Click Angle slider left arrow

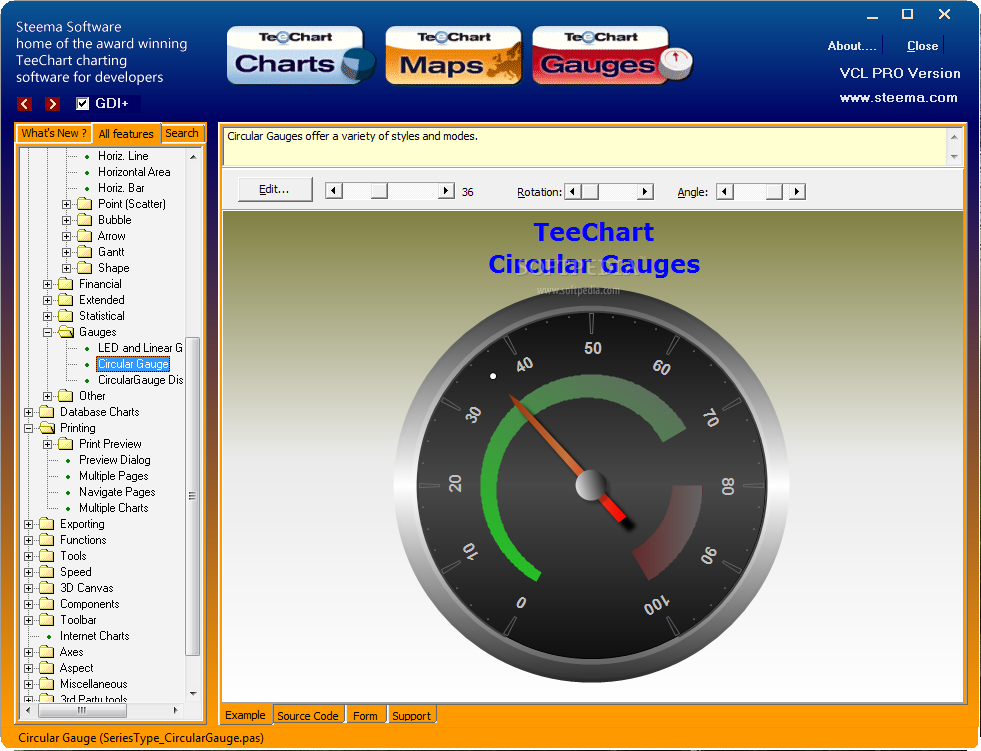point(724,192)
